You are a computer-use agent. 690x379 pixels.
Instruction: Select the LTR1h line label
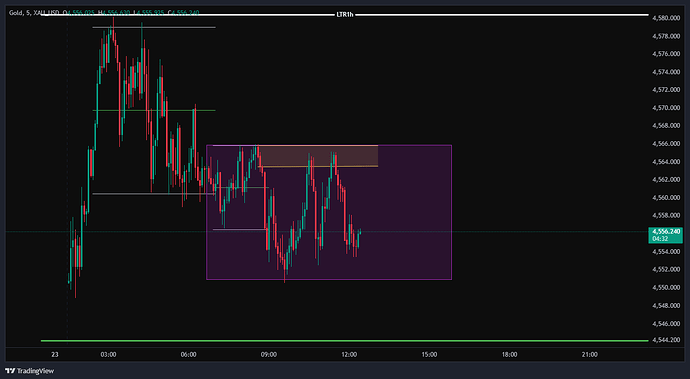(x=345, y=15)
